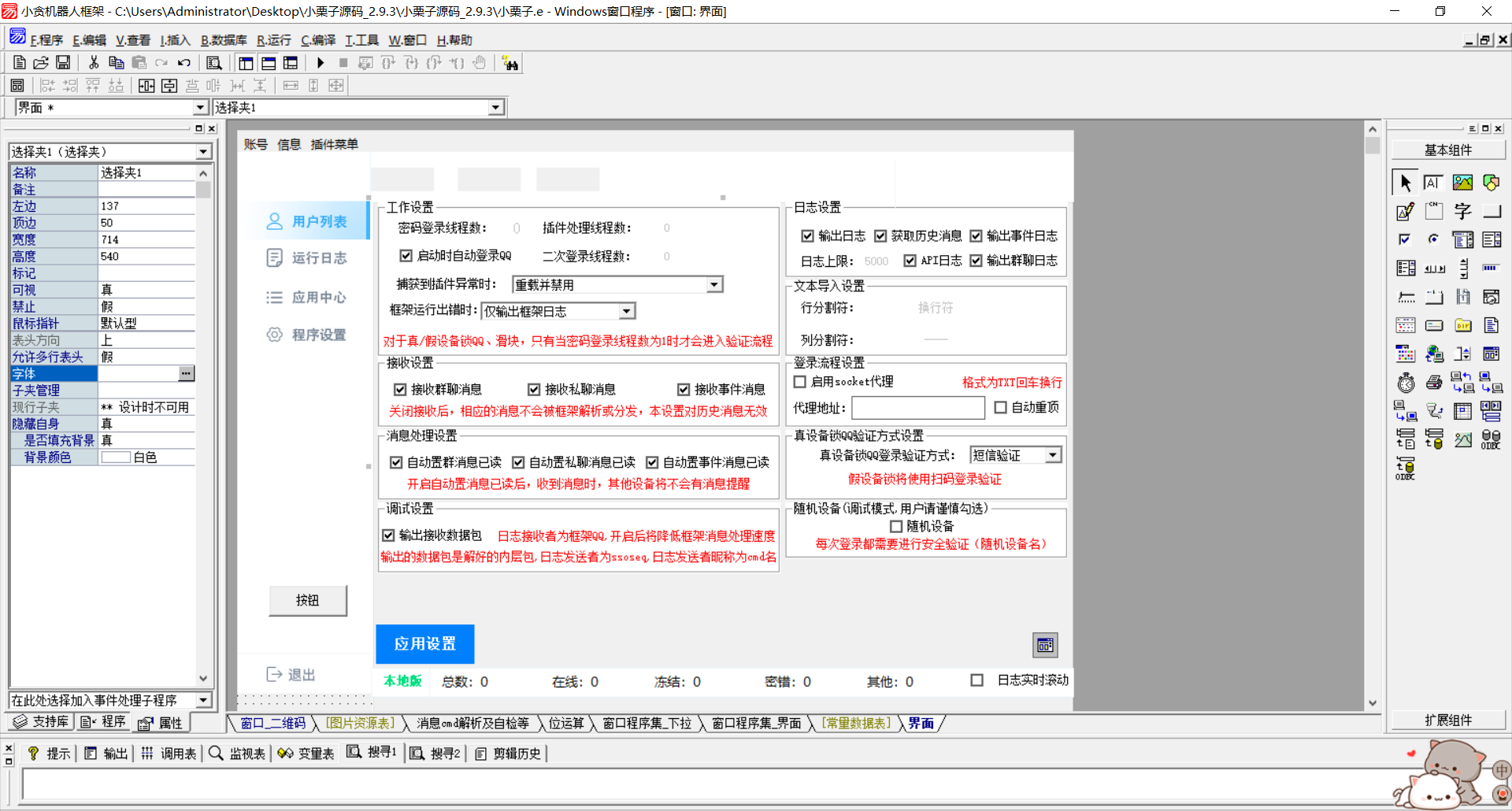Select the ODBC database component
The height and width of the screenshot is (811, 1512).
(x=1490, y=439)
